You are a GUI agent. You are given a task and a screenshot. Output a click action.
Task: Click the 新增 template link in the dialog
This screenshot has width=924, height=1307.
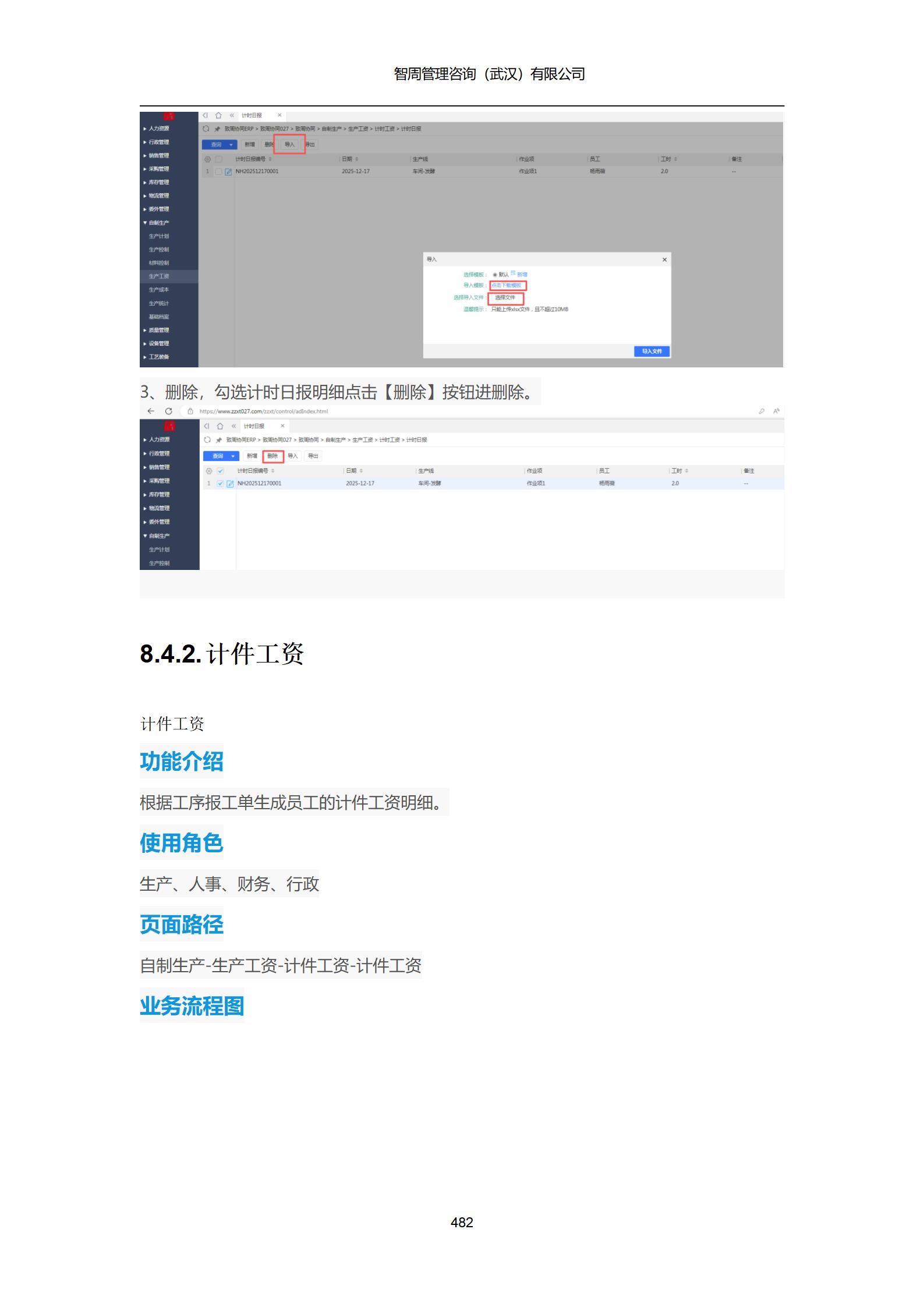pos(522,274)
